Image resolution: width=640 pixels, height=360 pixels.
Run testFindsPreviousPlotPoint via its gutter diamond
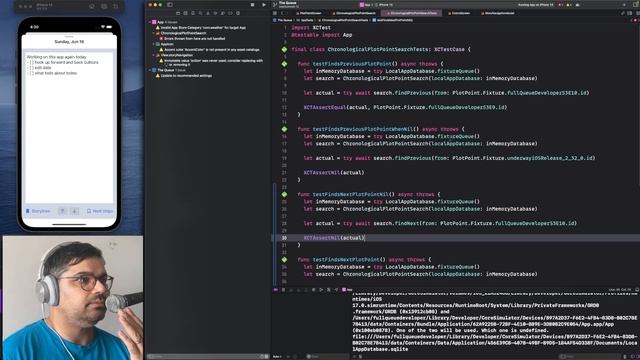point(284,64)
